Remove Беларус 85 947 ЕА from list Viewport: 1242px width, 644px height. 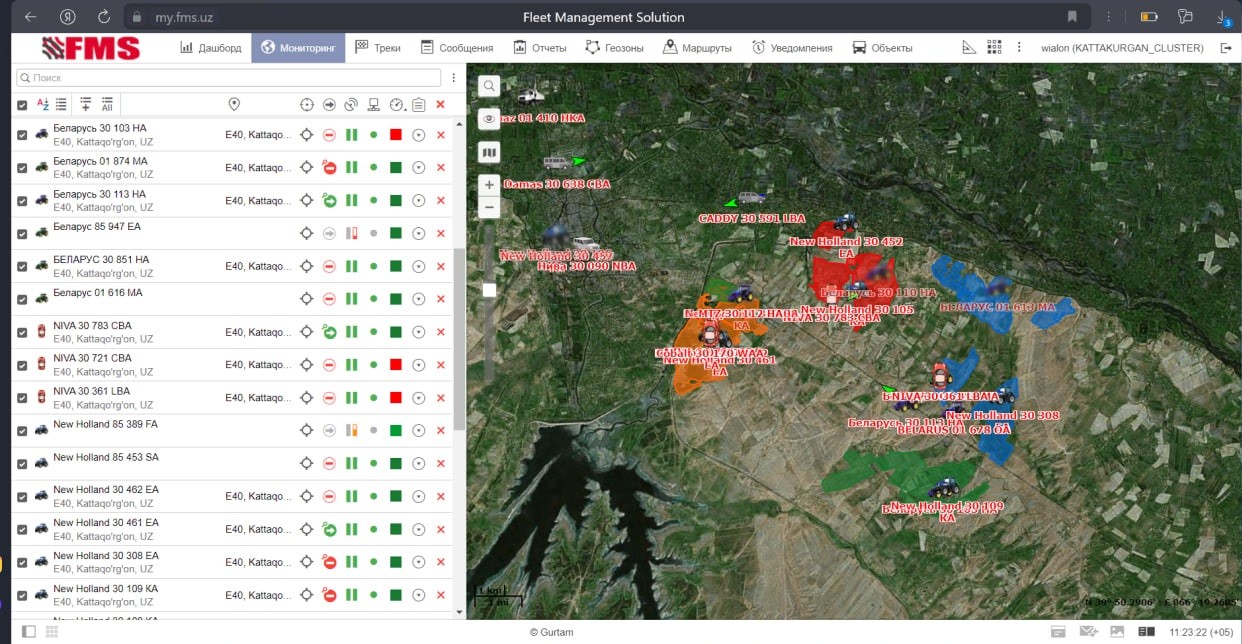coord(441,233)
